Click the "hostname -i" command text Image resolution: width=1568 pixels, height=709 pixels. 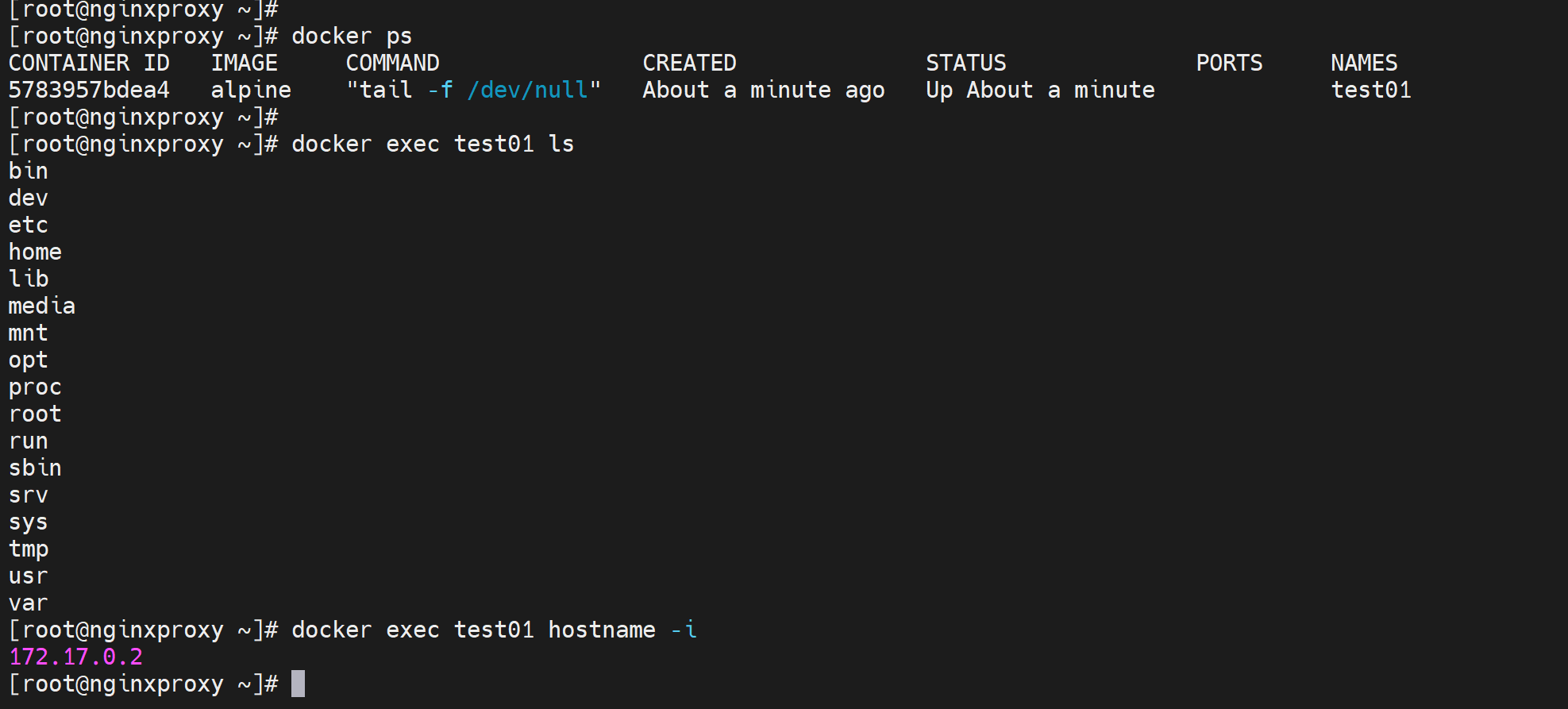622,630
